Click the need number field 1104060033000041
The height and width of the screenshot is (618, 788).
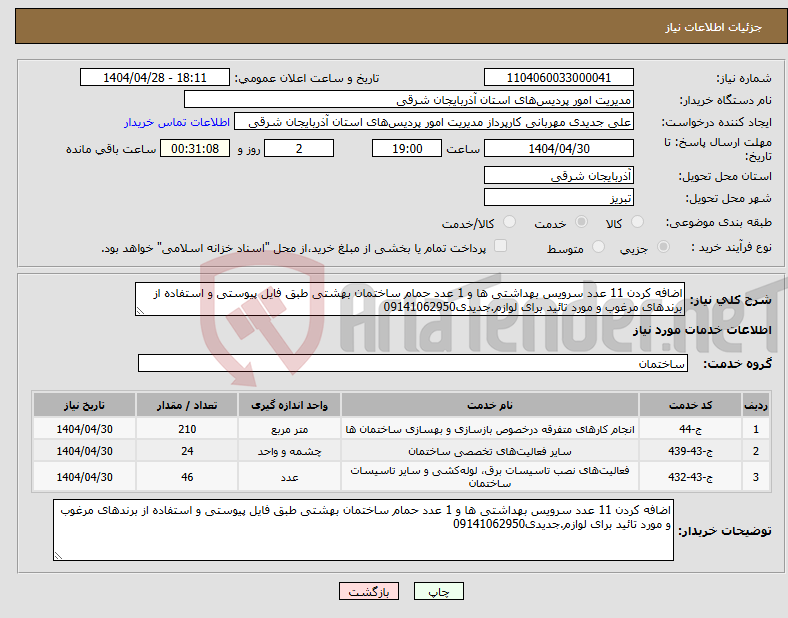tap(558, 77)
